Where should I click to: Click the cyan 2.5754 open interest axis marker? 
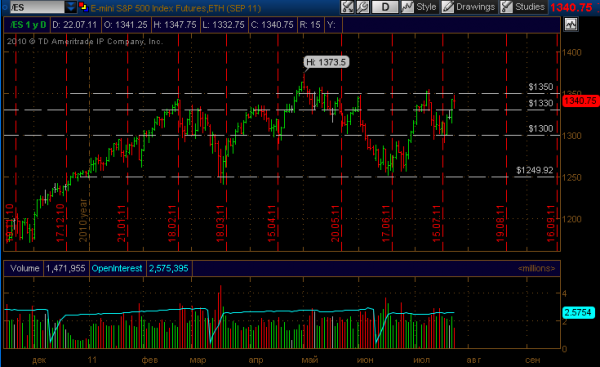(x=578, y=313)
